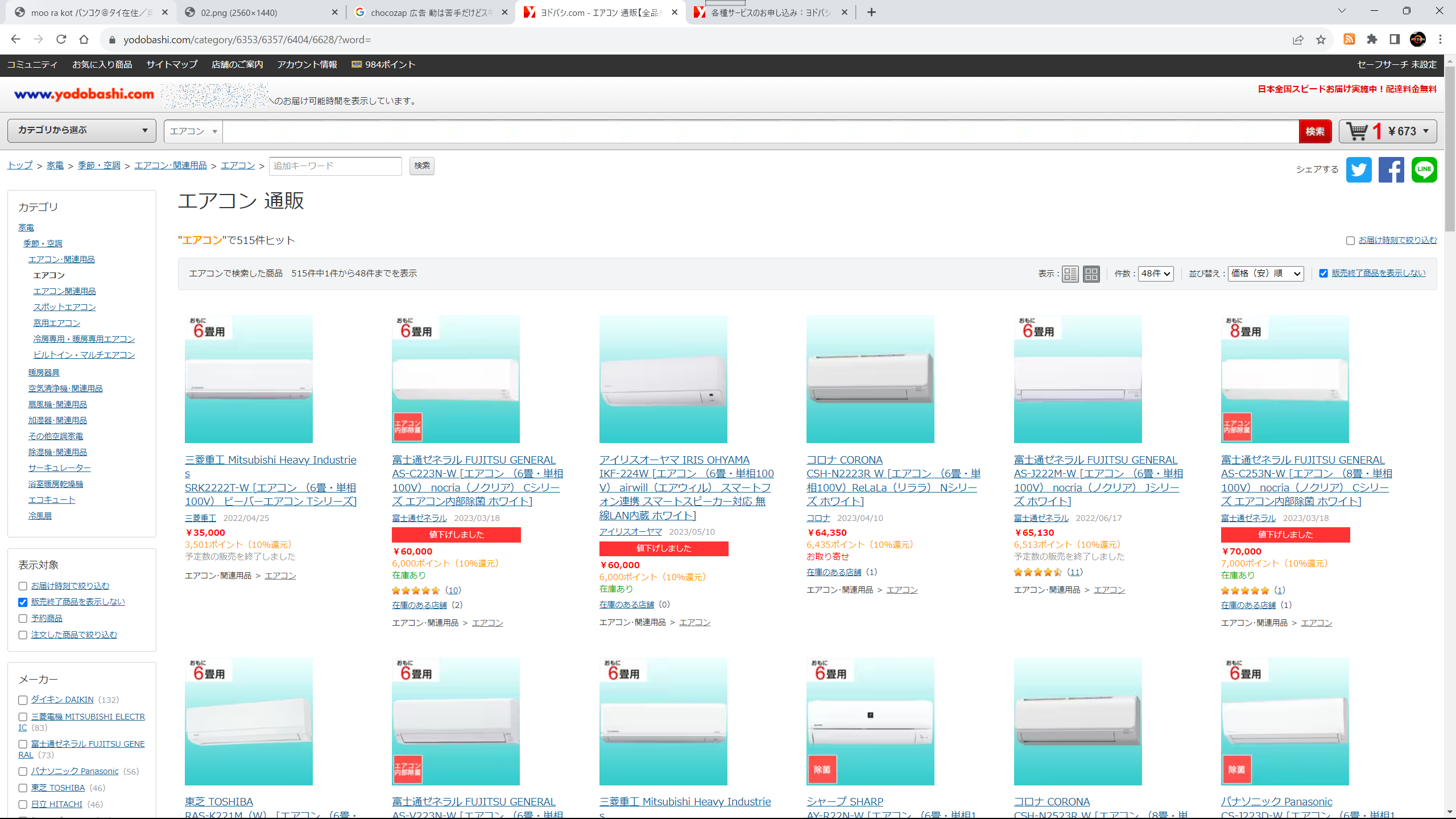Click the browser address bar URL
Image resolution: width=1456 pixels, height=819 pixels.
coord(247,40)
